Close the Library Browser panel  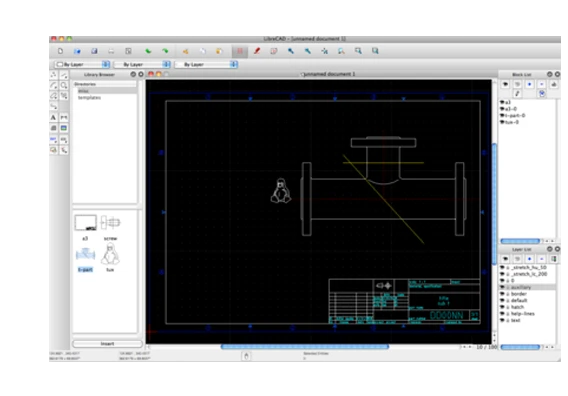click(x=141, y=74)
